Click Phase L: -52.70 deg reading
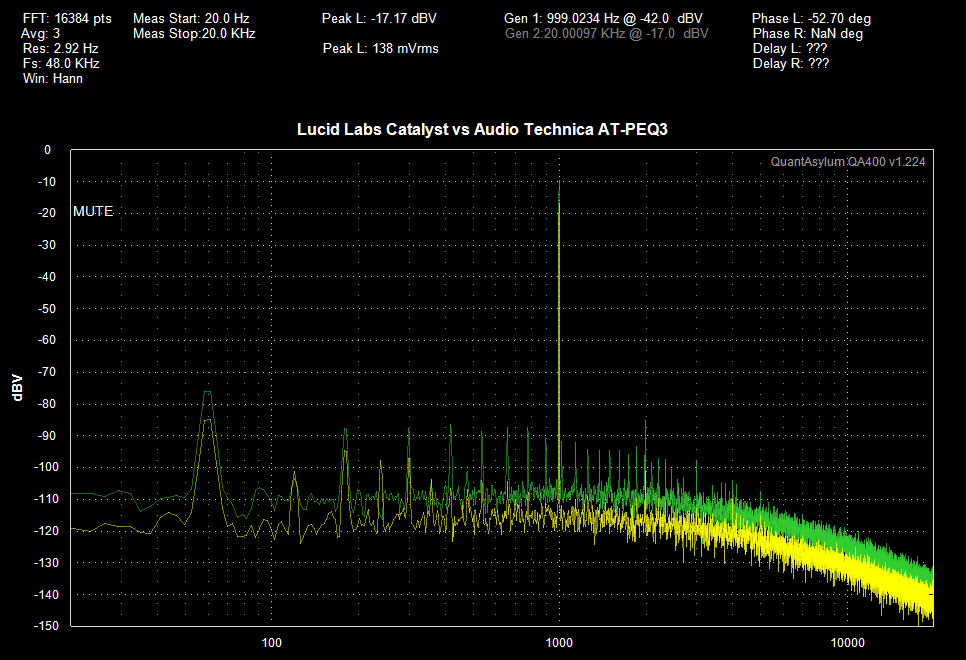 tap(811, 18)
